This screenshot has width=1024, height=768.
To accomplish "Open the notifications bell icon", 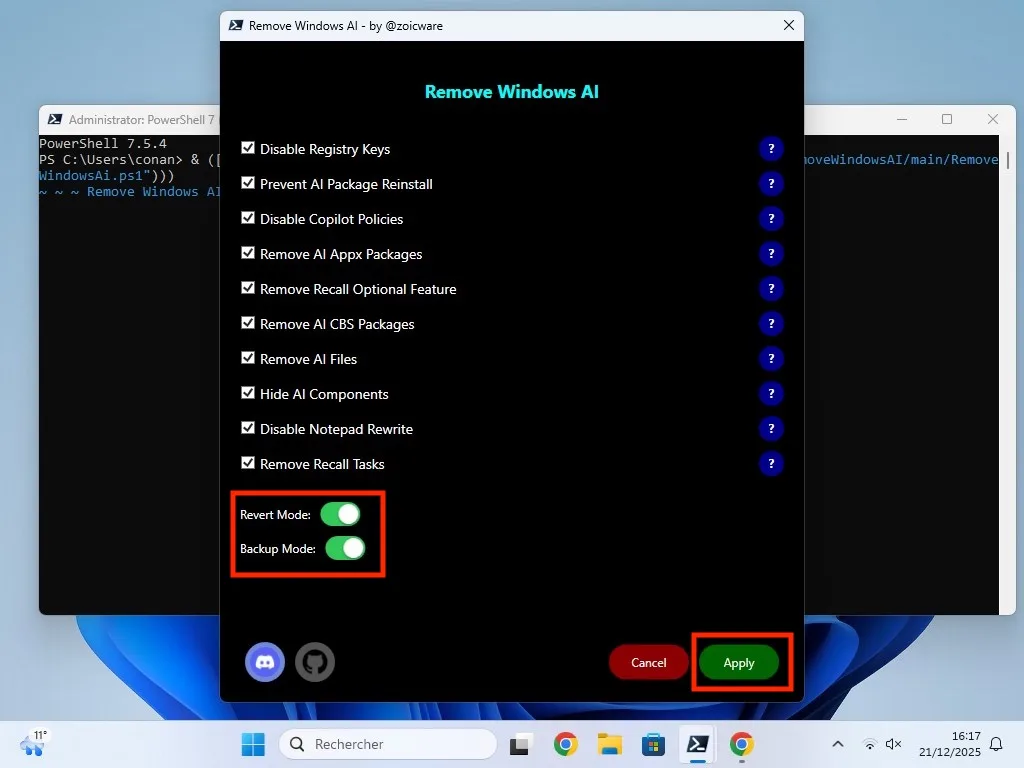I will tap(996, 744).
